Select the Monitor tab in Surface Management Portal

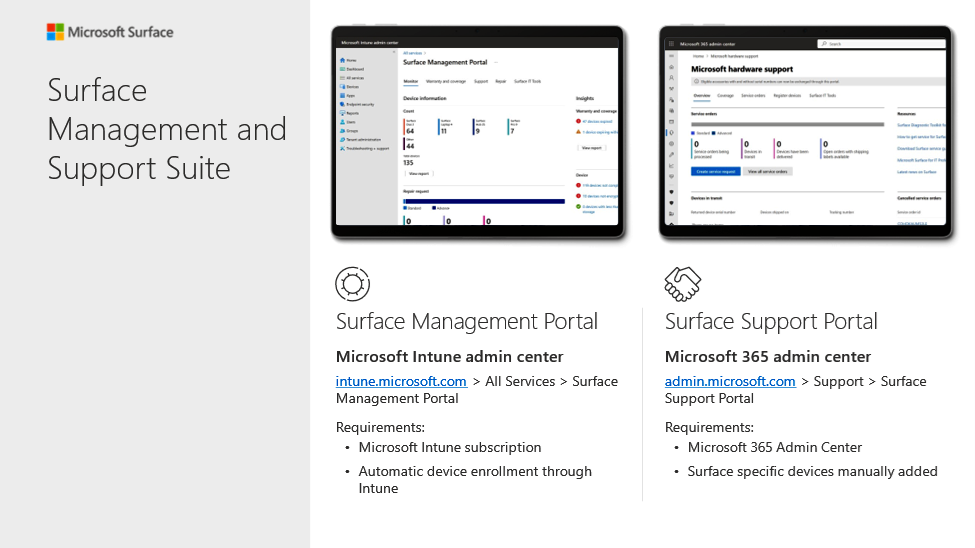coord(410,81)
